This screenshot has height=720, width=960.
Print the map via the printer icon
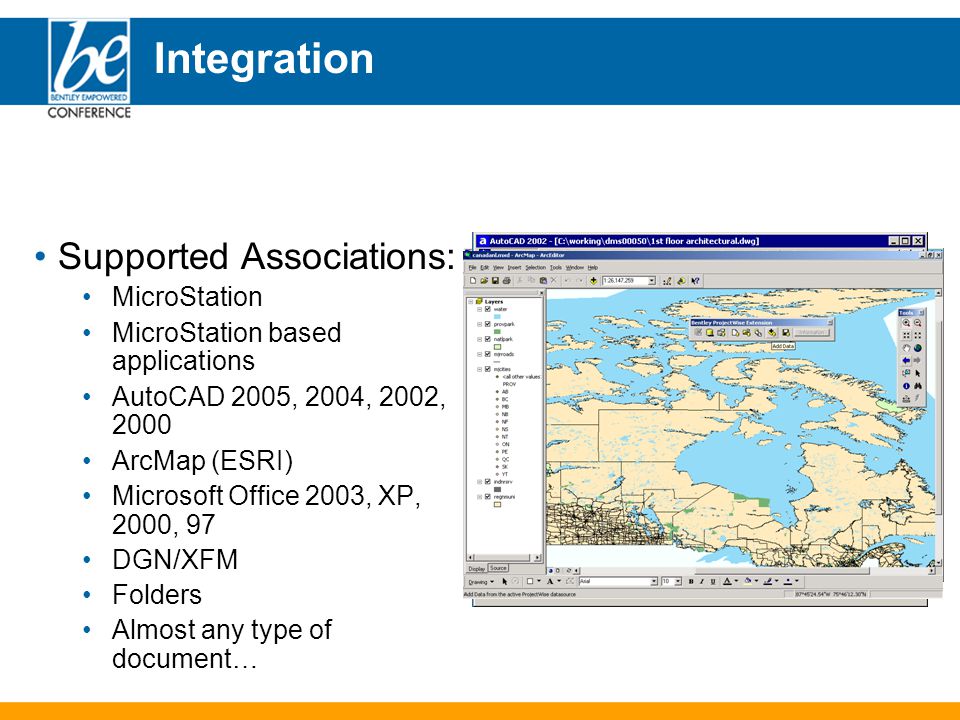tap(506, 281)
